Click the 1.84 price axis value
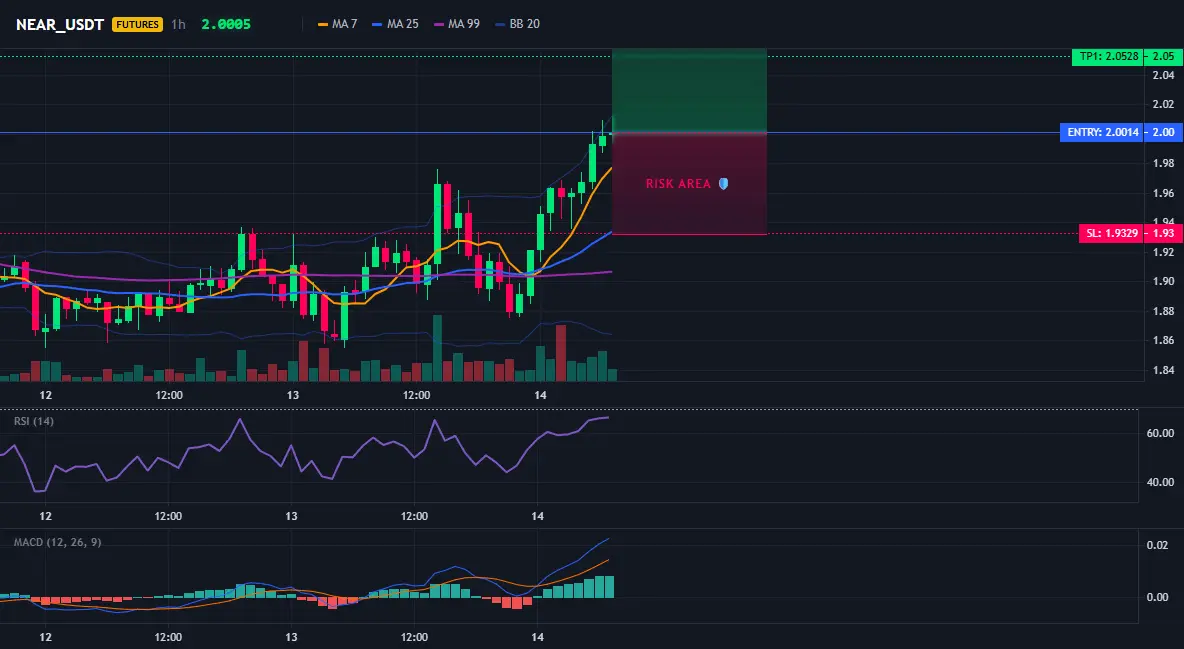The width and height of the screenshot is (1184, 649). [x=1164, y=370]
